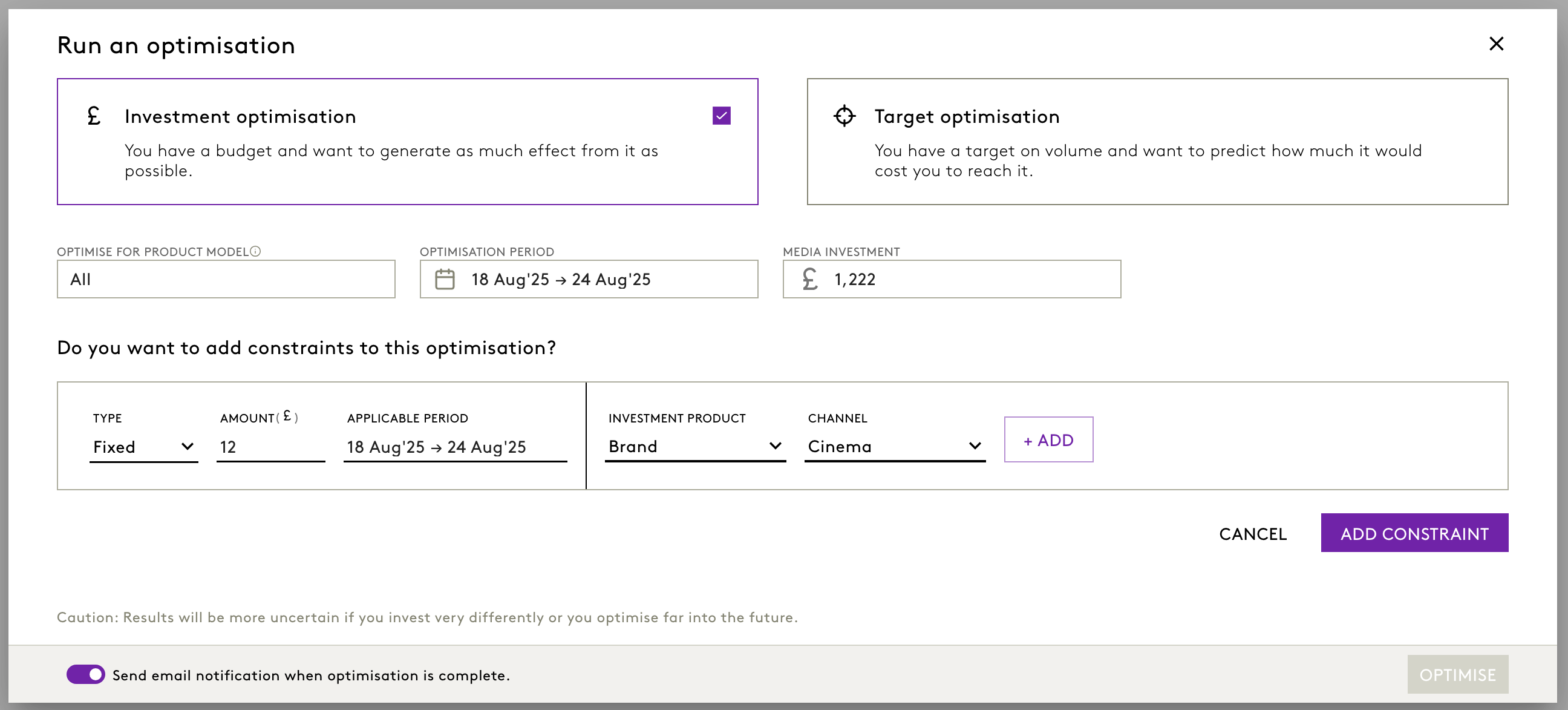Click the greyed OPTIMISE button
The image size is (1568, 710).
coord(1457,675)
